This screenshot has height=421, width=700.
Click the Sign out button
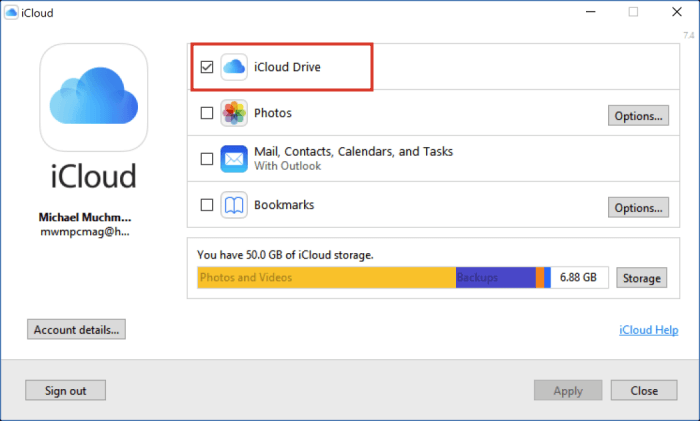tap(65, 390)
